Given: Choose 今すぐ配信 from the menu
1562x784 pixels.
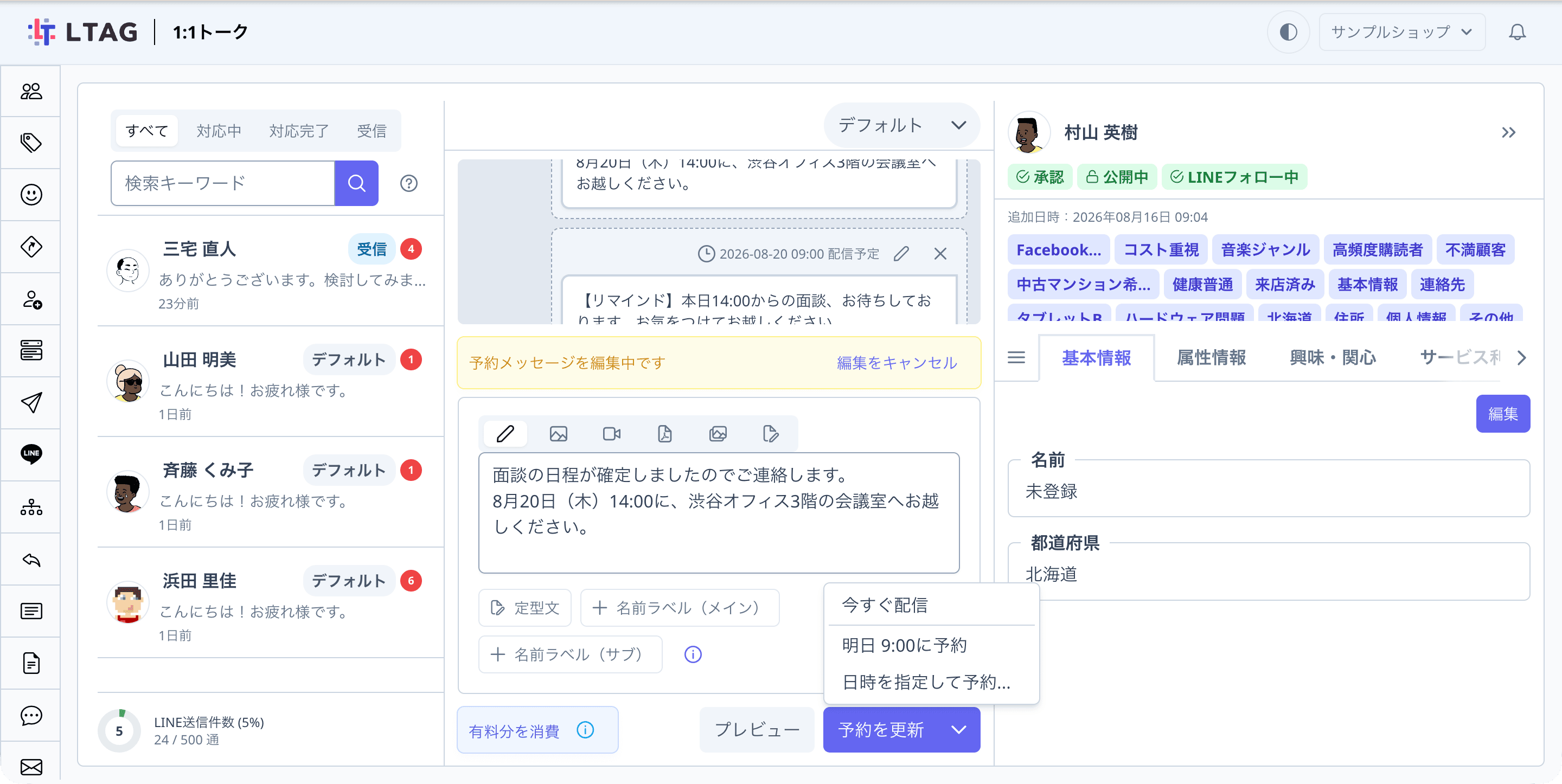Looking at the screenshot, I should [931, 605].
